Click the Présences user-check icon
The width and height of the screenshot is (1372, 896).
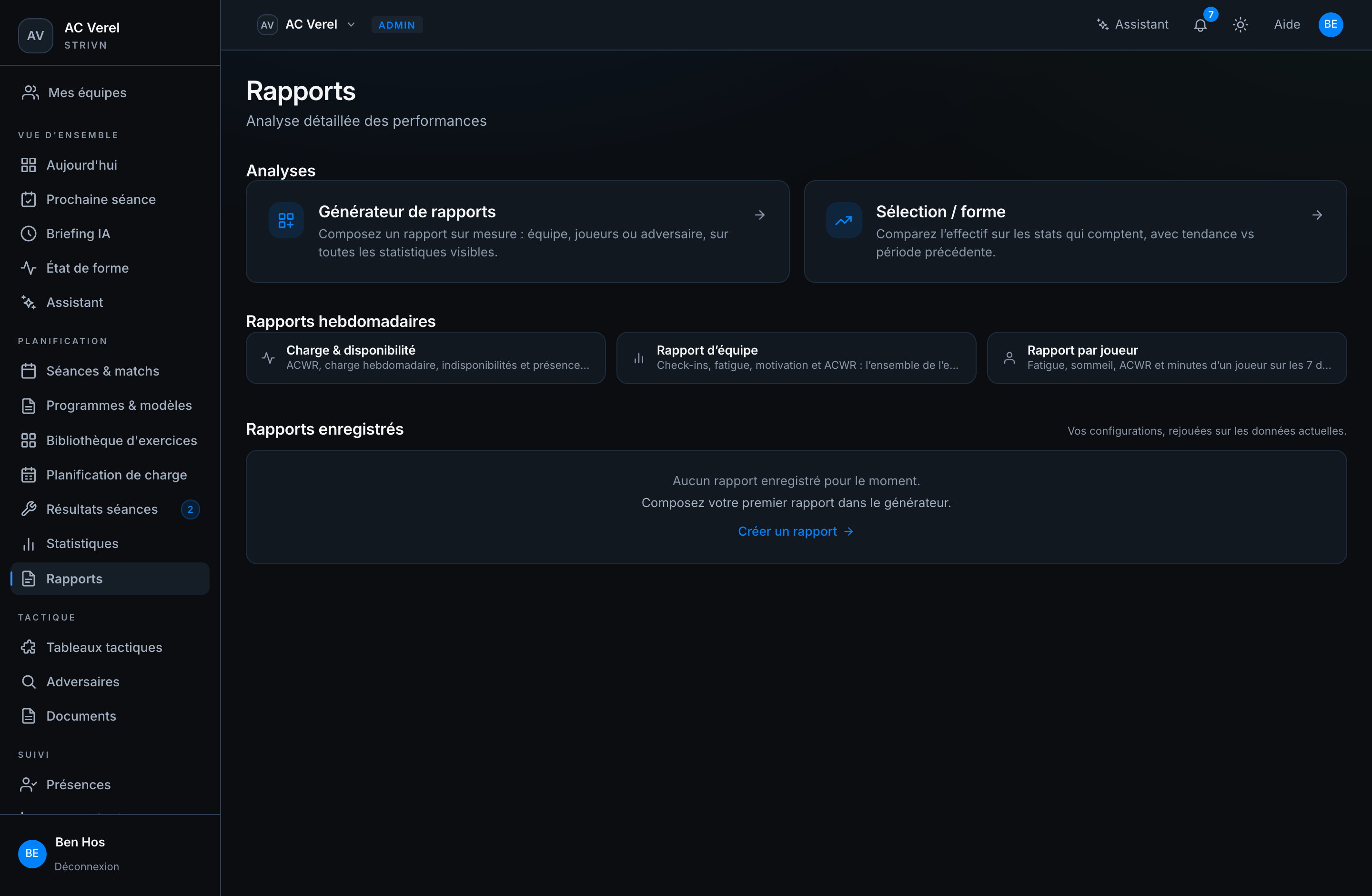(28, 785)
